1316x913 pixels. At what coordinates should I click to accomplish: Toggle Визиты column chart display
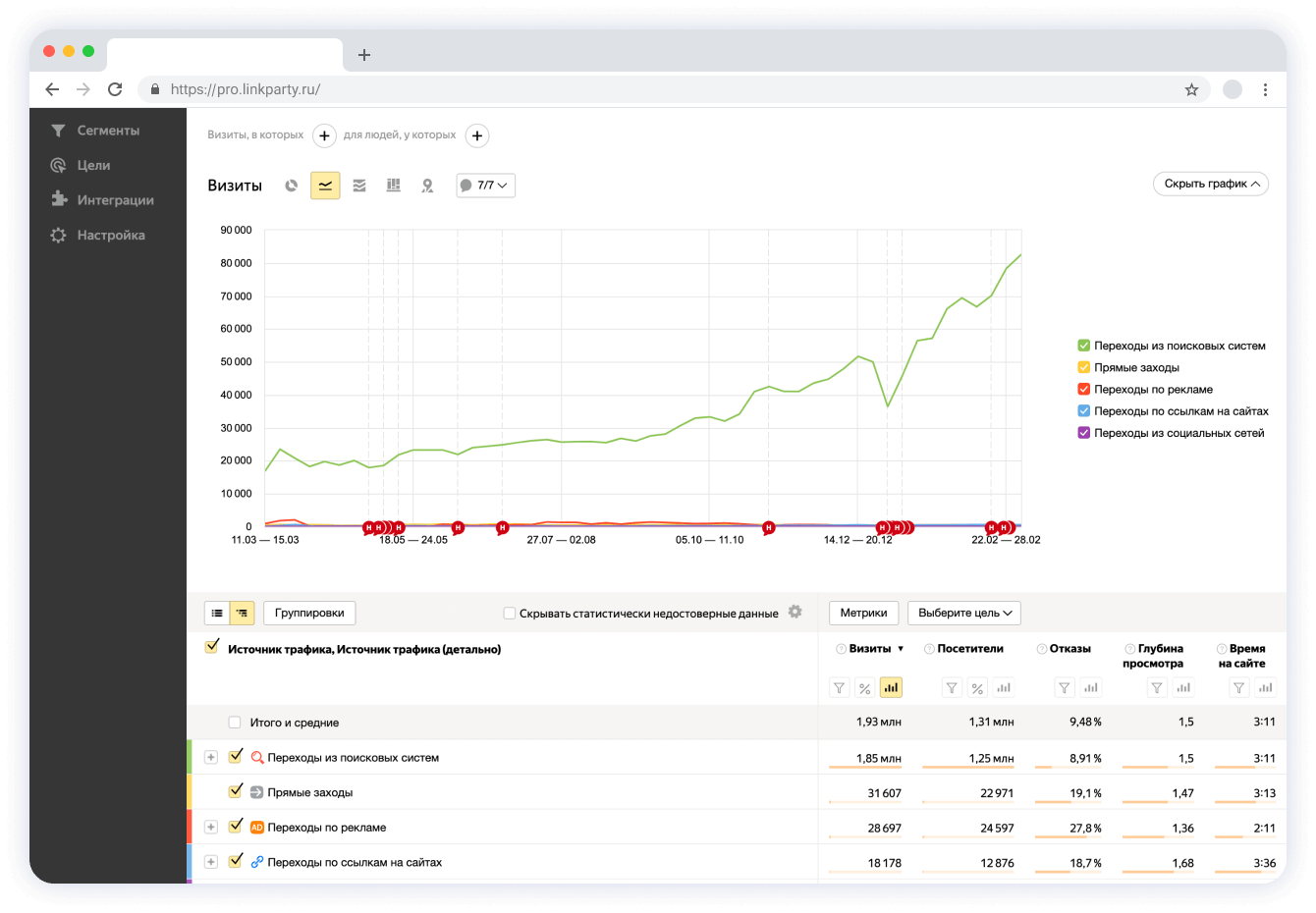pos(891,688)
